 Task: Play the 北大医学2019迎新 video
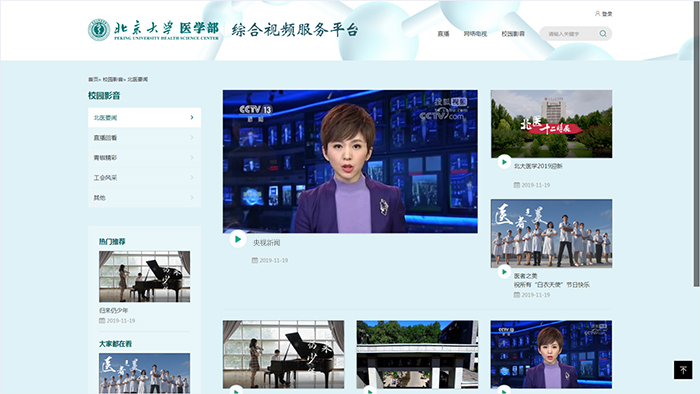pos(504,162)
